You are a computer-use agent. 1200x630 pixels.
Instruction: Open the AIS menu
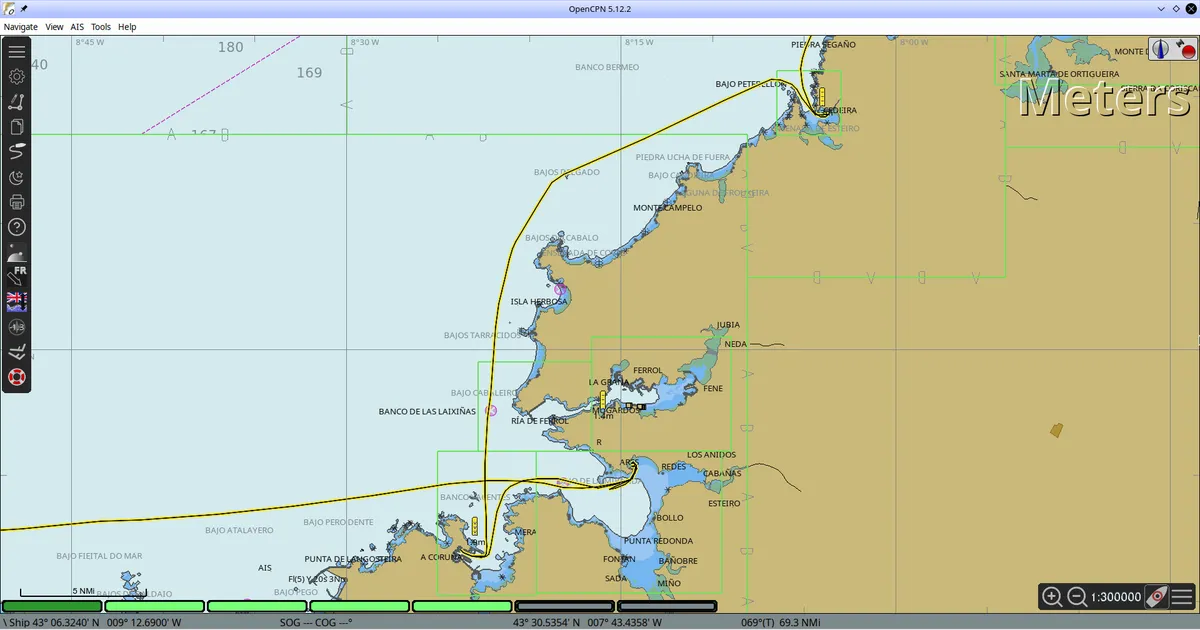[77, 27]
